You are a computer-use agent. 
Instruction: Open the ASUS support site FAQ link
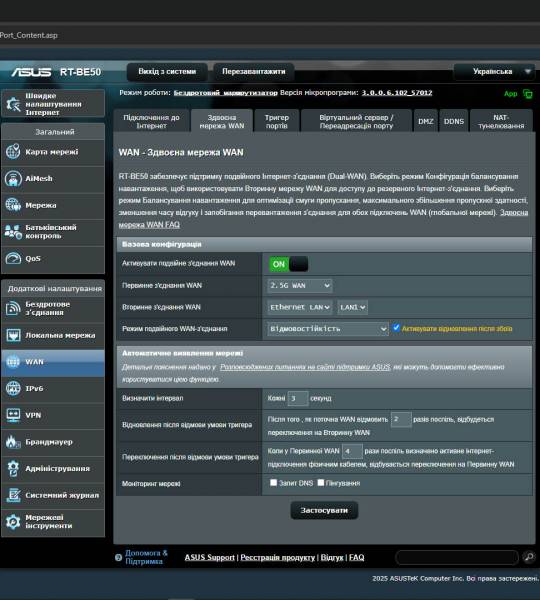pos(305,367)
